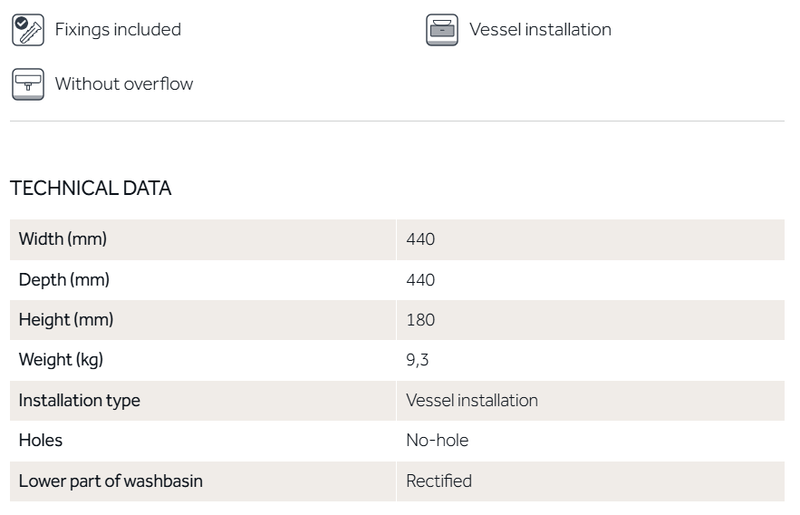
Task: Select the Fixings included label
Action: point(118,30)
